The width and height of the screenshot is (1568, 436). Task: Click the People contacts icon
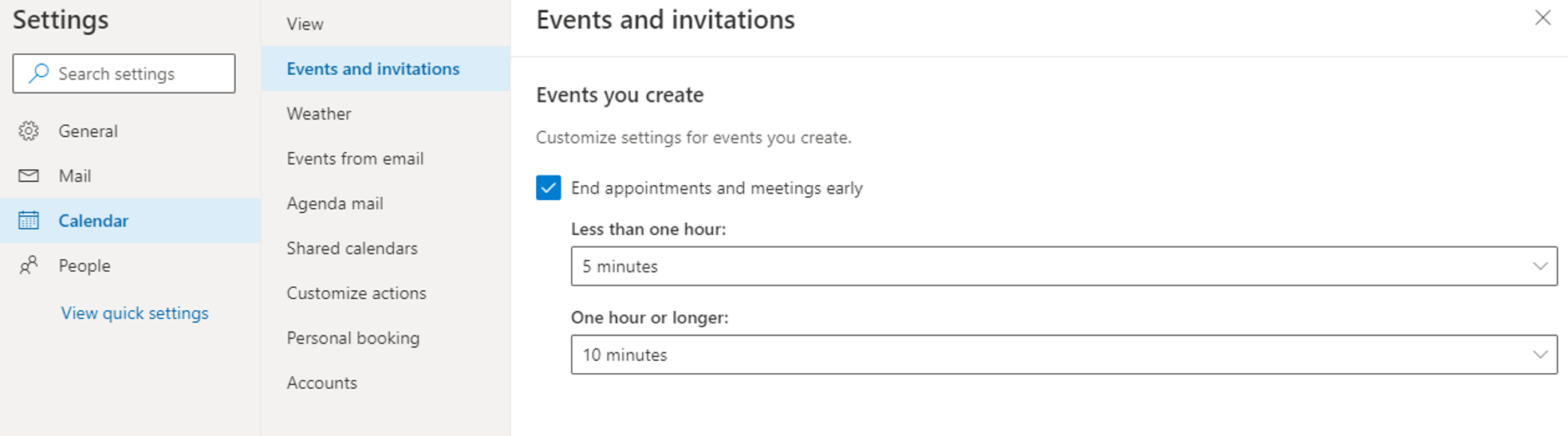pos(29,265)
